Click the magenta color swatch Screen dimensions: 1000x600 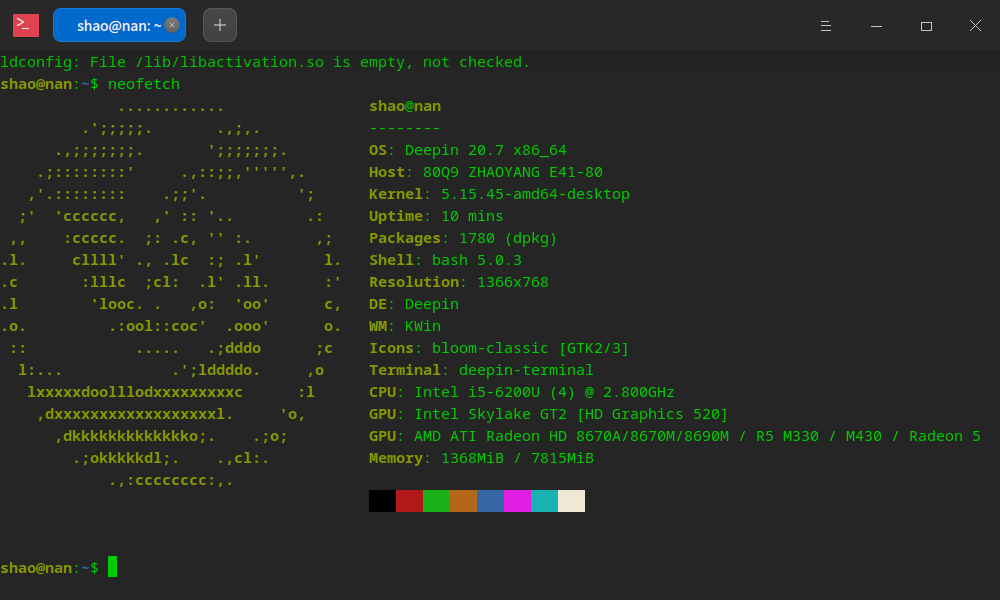pos(517,500)
